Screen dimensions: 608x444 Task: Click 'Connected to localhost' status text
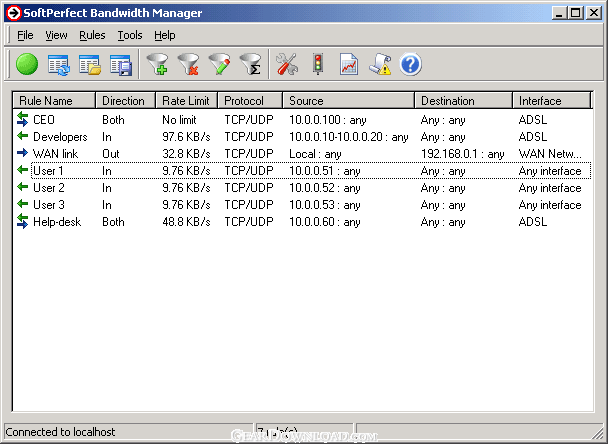(x=60, y=432)
